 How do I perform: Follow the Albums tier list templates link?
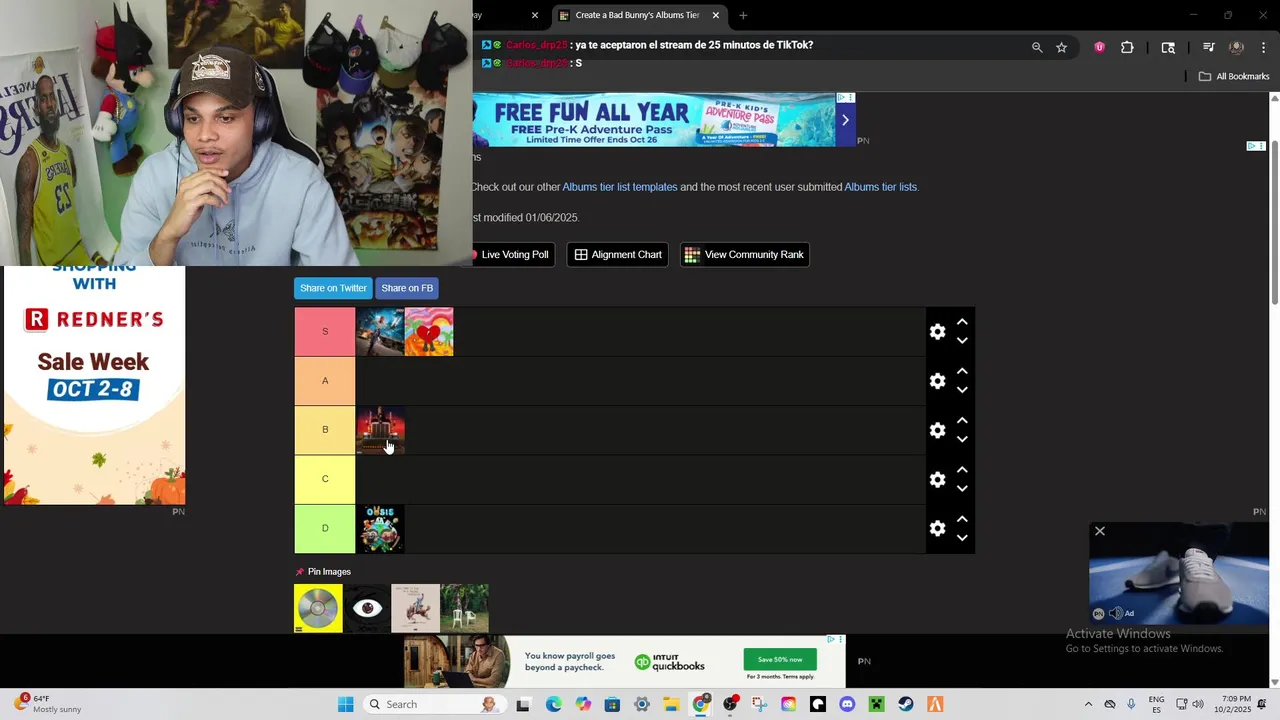click(x=620, y=187)
